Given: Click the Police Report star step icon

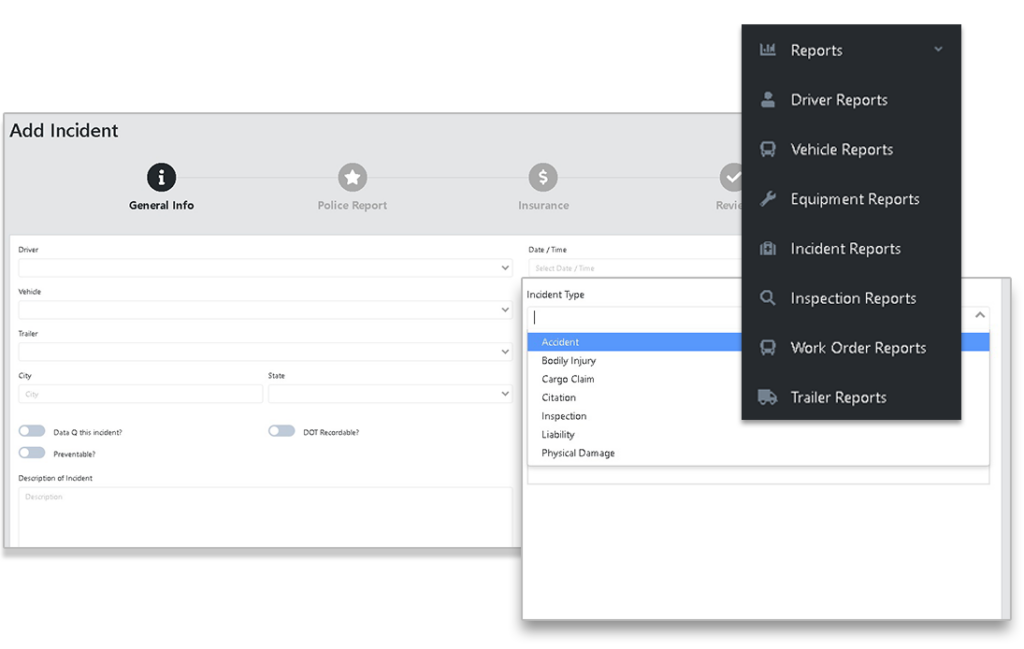Looking at the screenshot, I should coord(352,176).
